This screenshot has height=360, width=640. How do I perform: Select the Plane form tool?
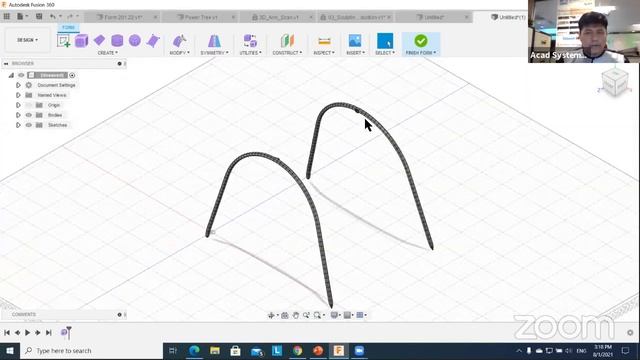(x=99, y=40)
